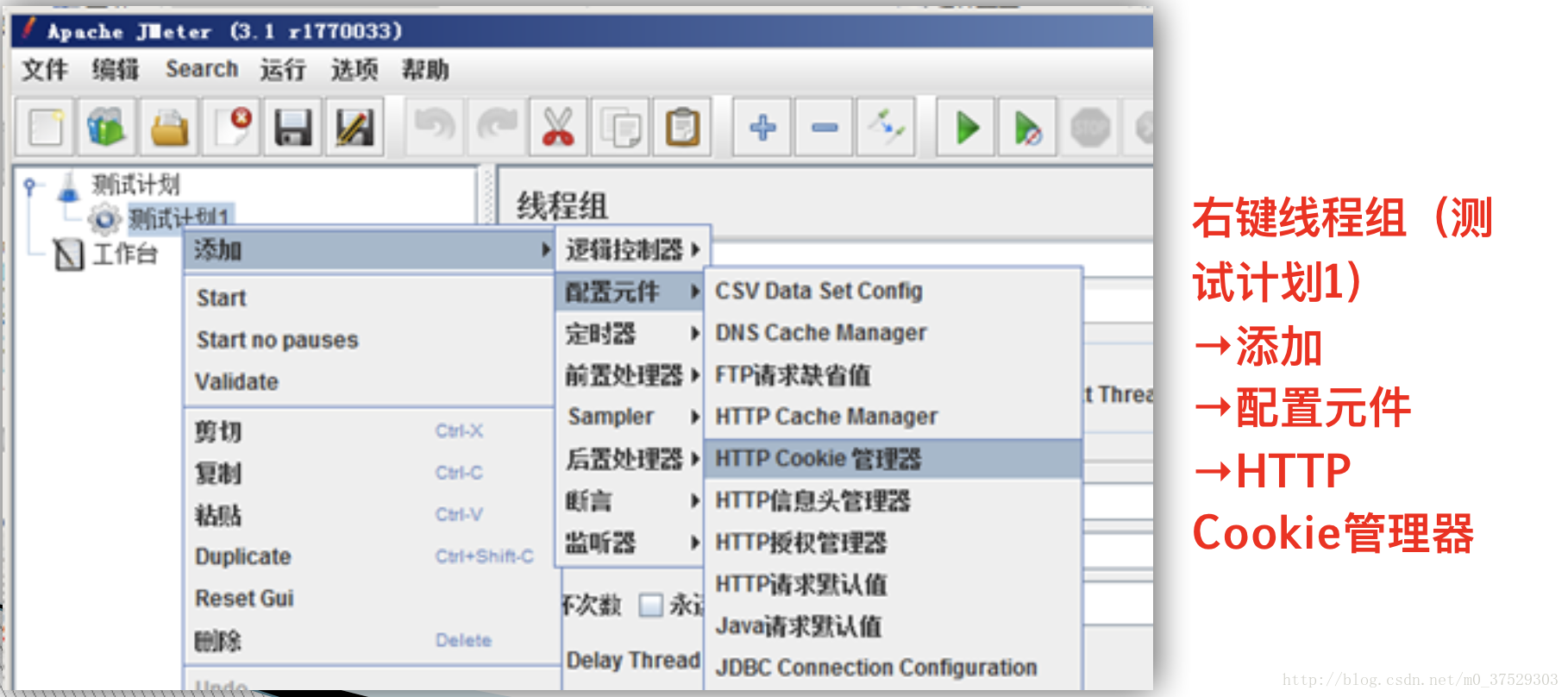Select HTTP Cache Manager

click(x=894, y=417)
